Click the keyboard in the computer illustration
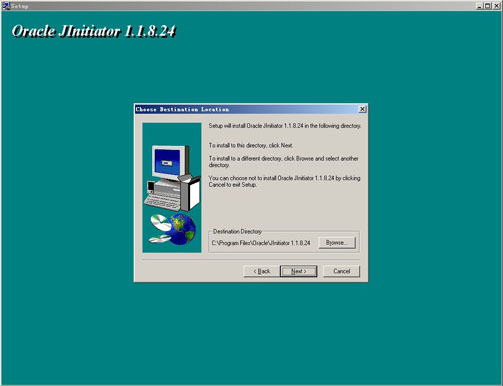The image size is (503, 386). 162,201
